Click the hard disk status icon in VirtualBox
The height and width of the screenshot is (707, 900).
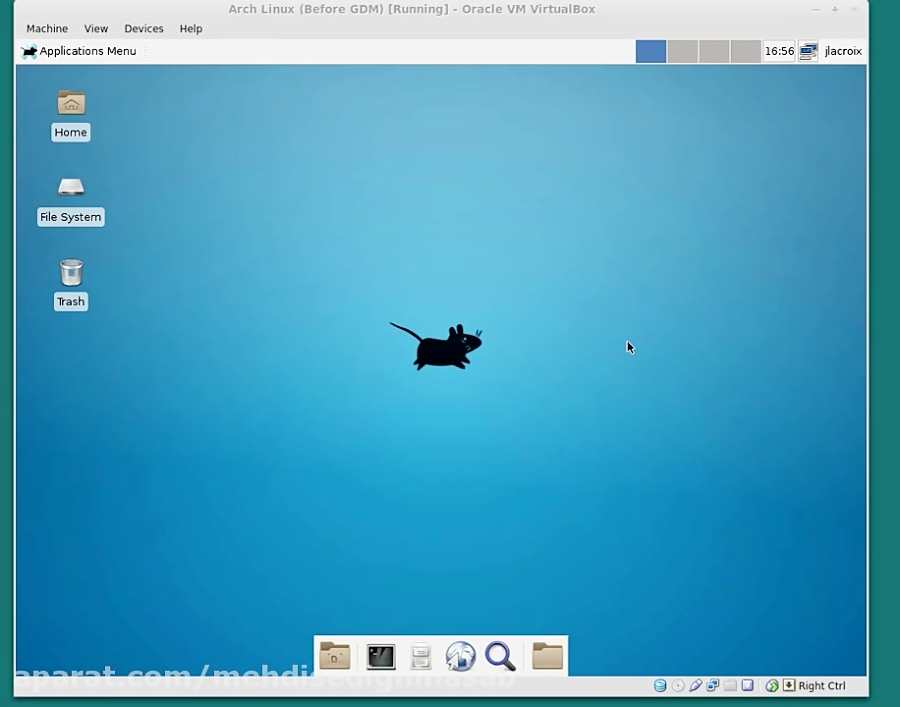[x=660, y=685]
